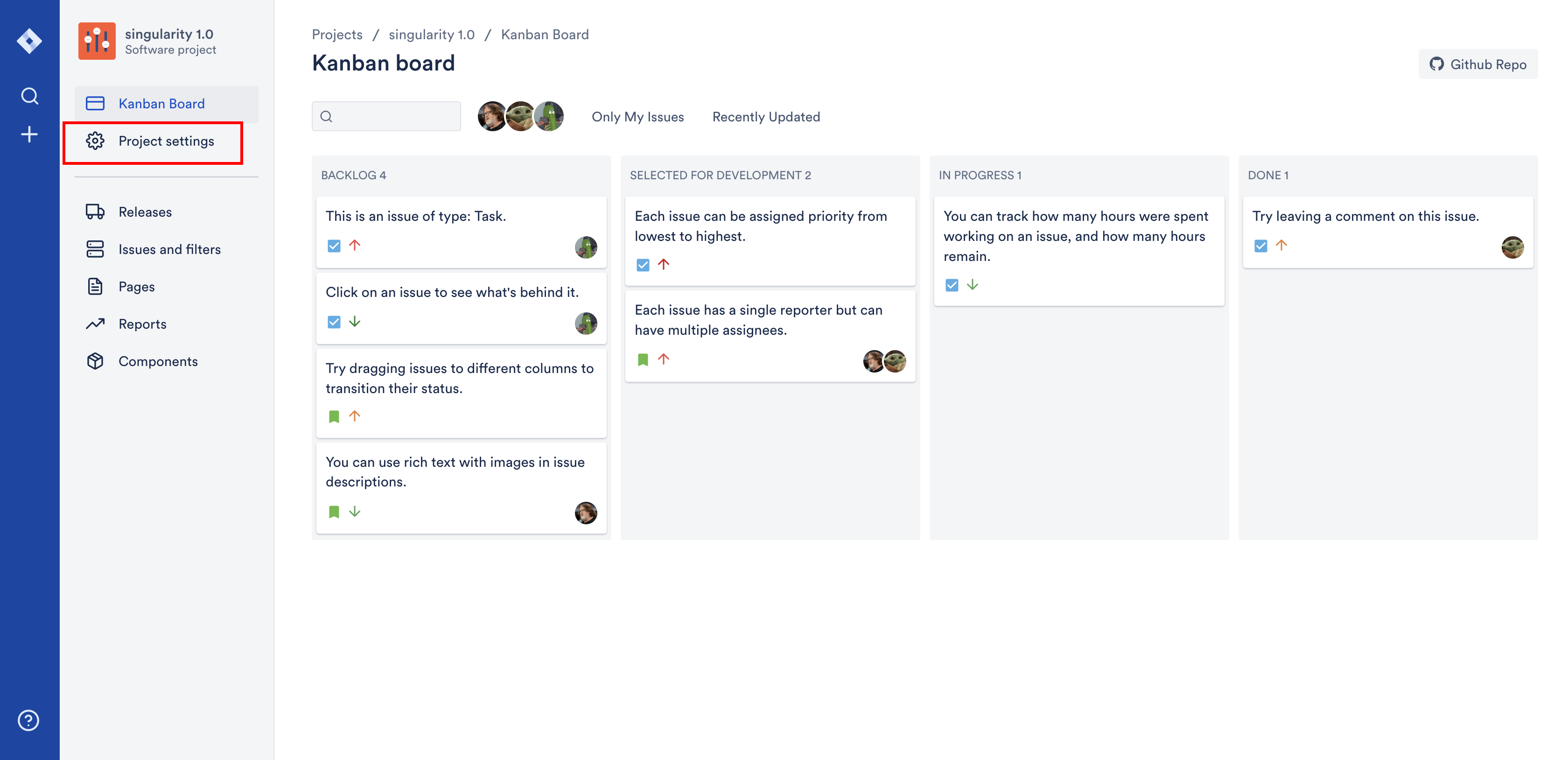Click the plus create issue icon
Screen dimensions: 1568x760
pyautogui.click(x=29, y=134)
